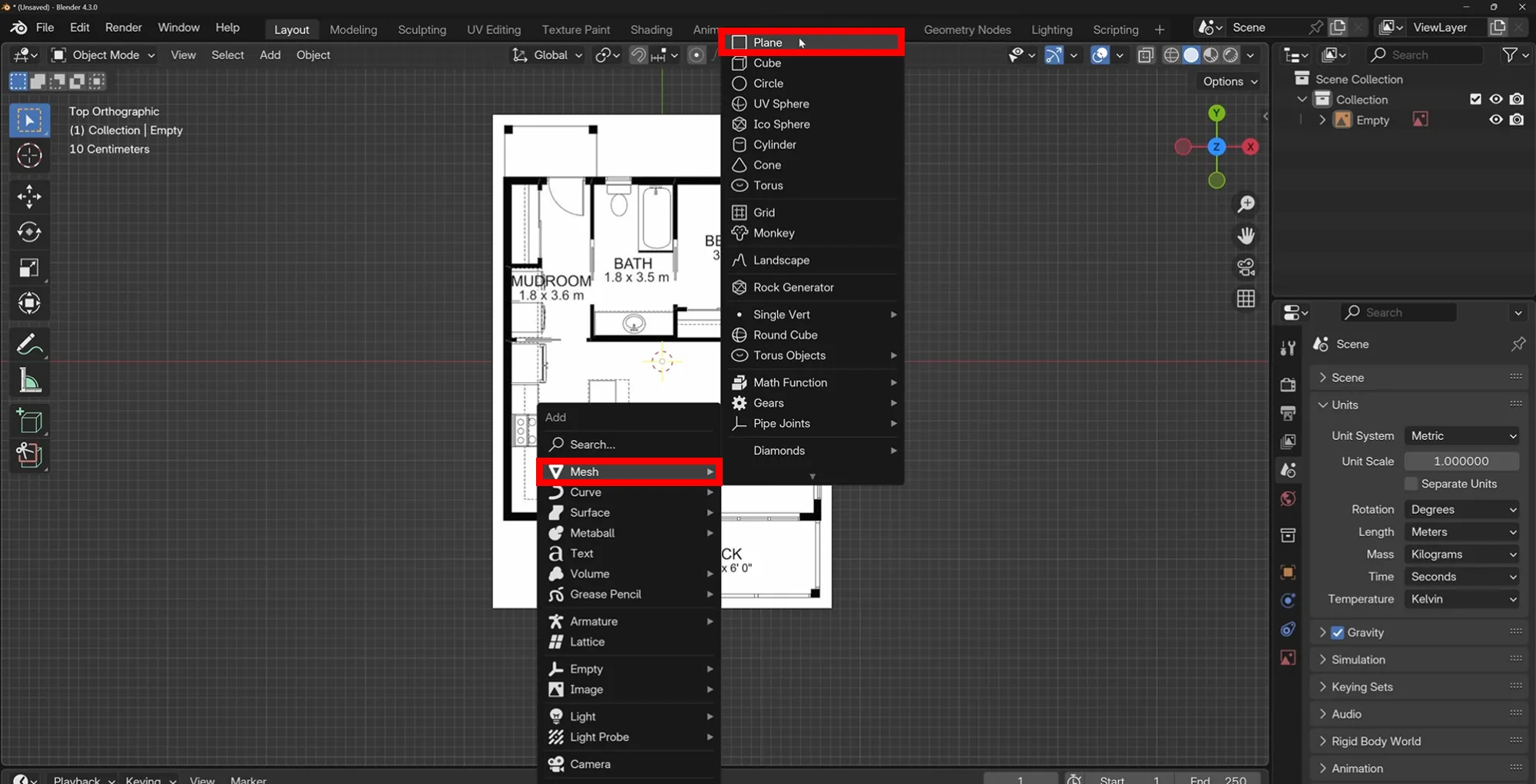Click the outliner Search field
The width and height of the screenshot is (1536, 784).
[1426, 55]
